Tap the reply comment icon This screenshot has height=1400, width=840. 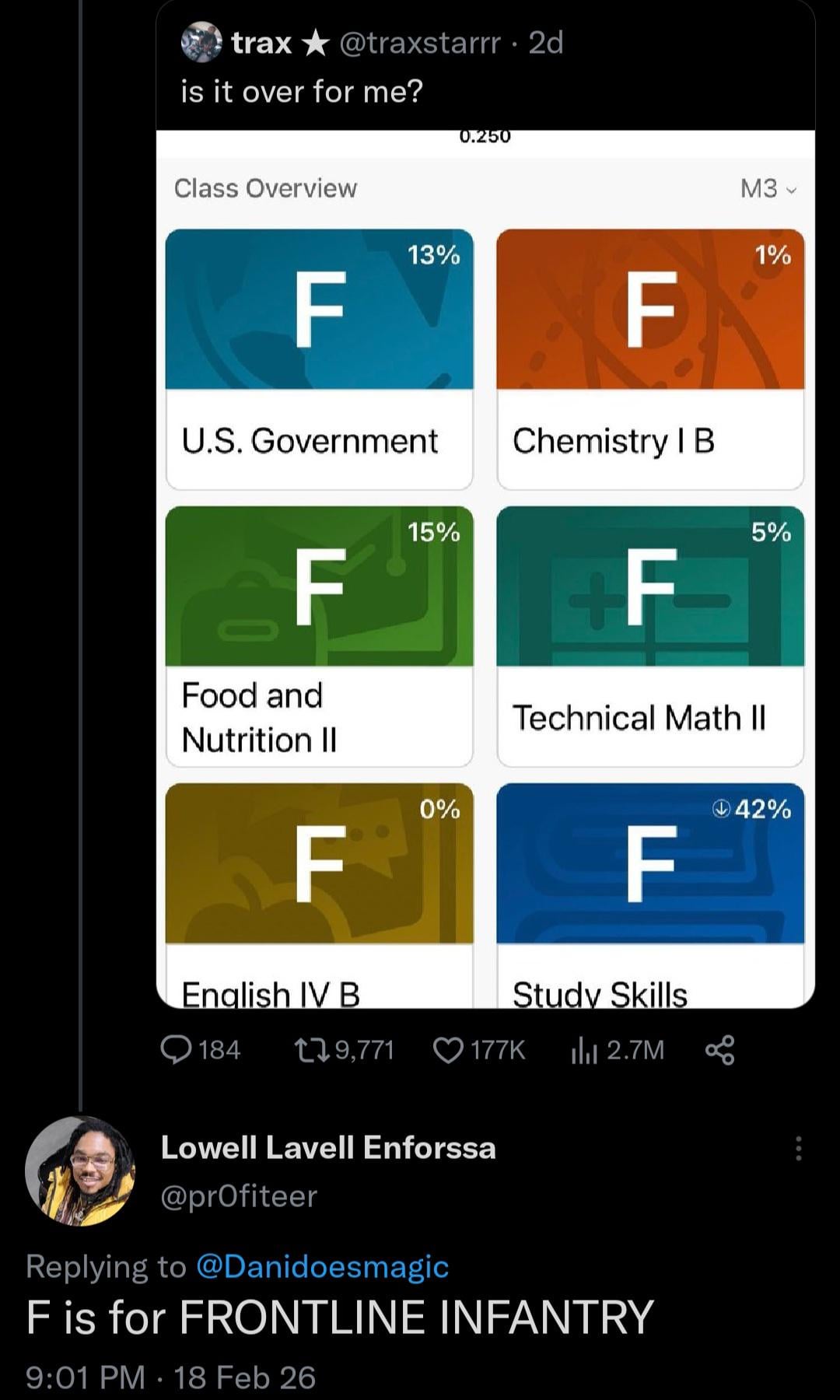(x=176, y=1050)
